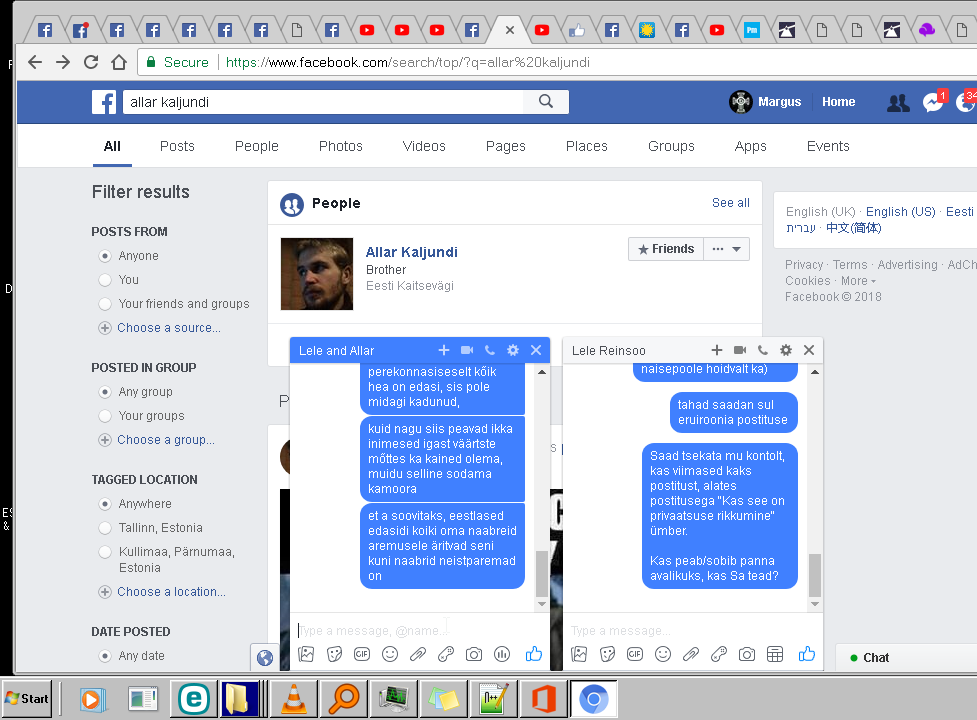977x720 pixels.
Task: Open Microsoft Office from the taskbar
Action: click(543, 699)
